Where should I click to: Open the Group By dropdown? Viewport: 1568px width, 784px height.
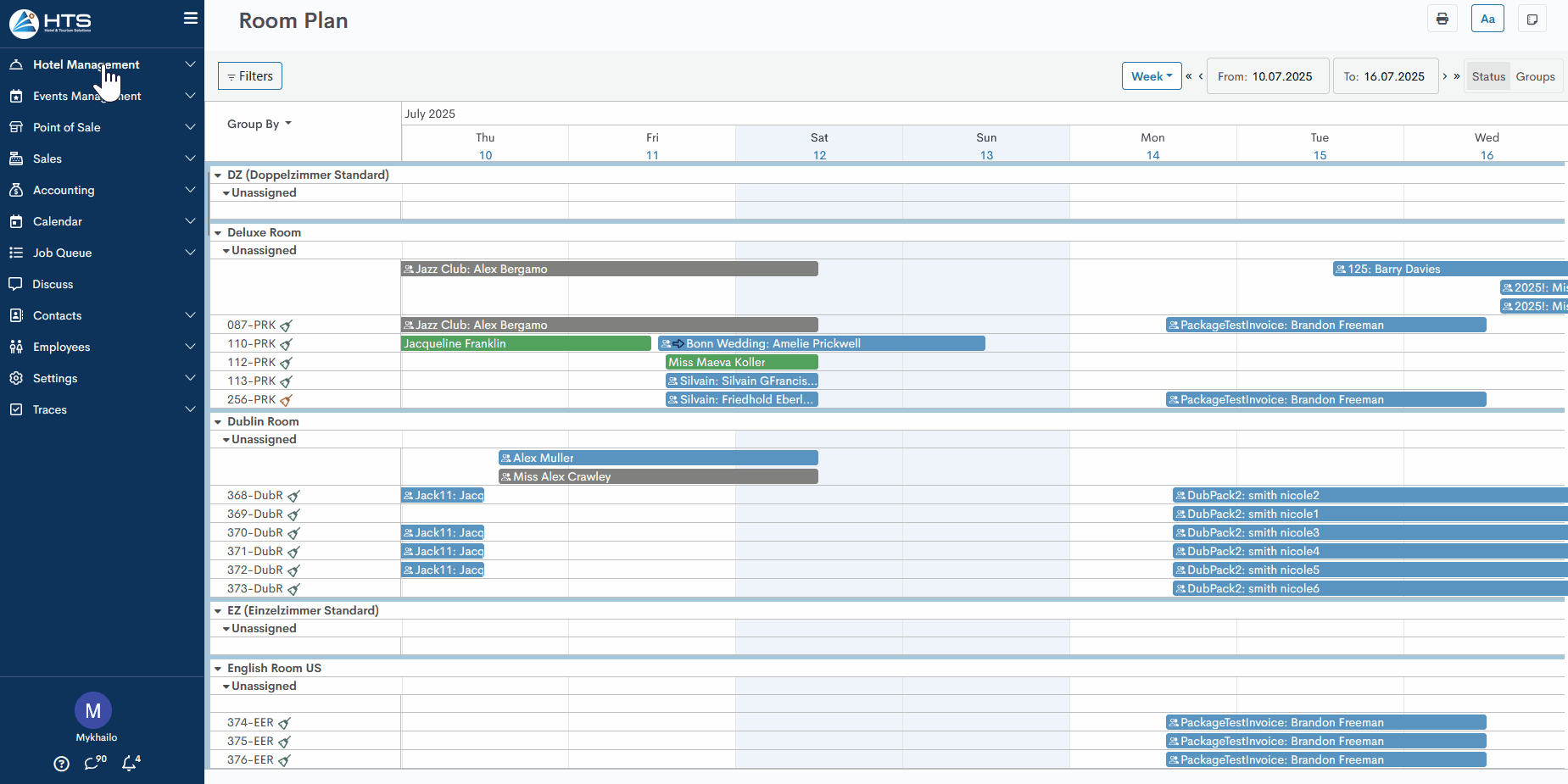tap(259, 124)
